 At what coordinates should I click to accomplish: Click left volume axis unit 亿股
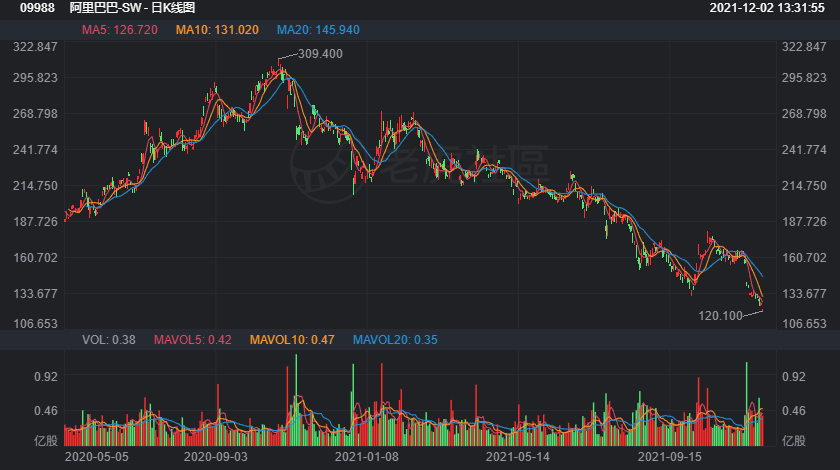pos(46,441)
